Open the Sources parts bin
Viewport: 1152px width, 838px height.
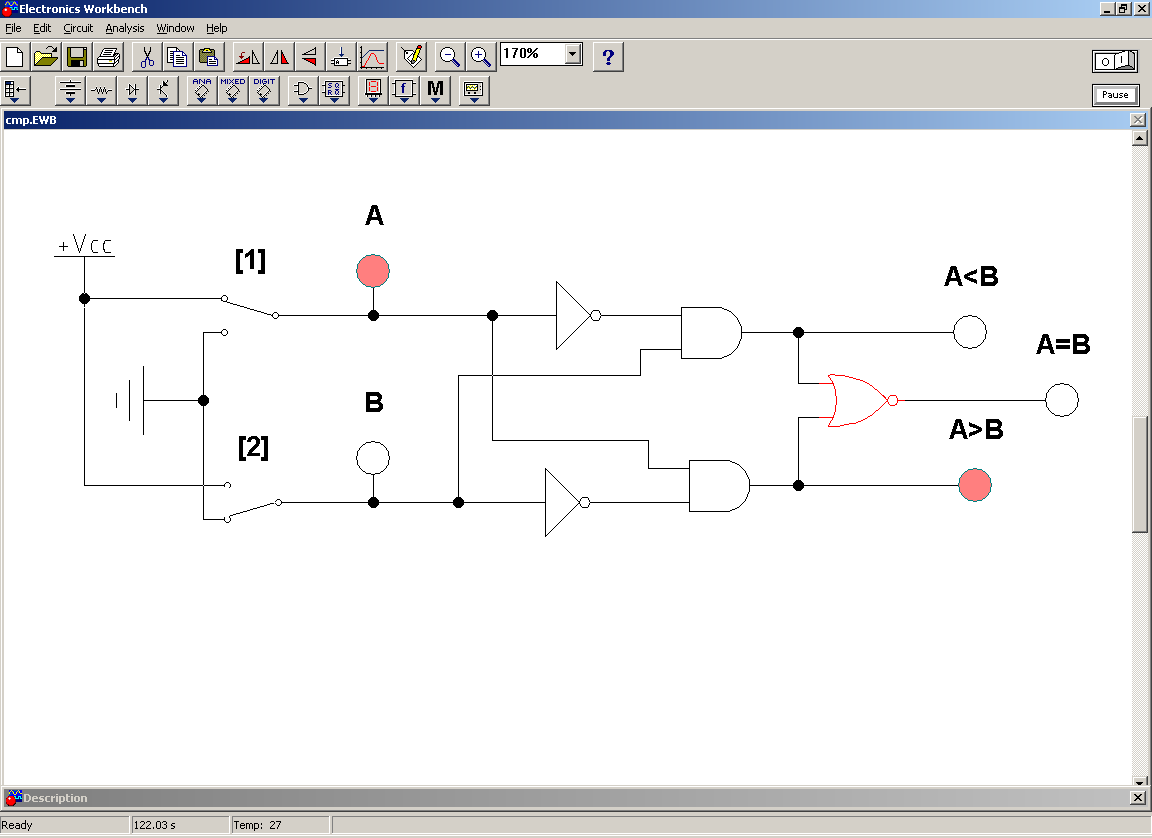(71, 91)
